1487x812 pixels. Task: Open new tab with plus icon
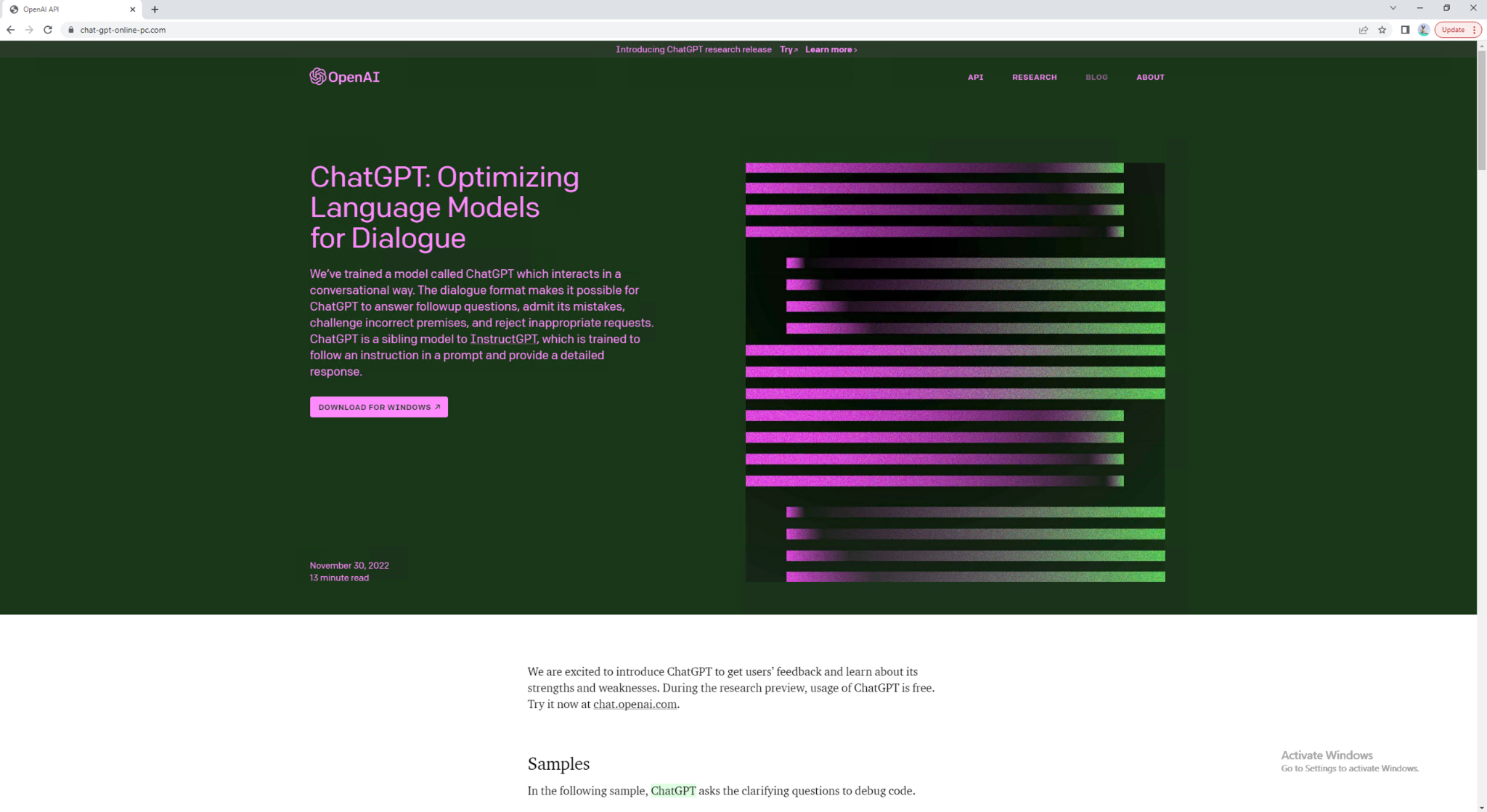(155, 9)
